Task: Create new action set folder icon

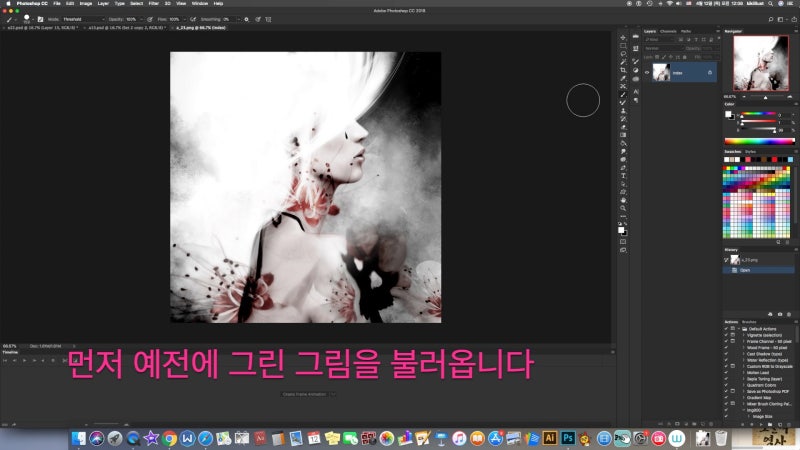Action: 770,424
